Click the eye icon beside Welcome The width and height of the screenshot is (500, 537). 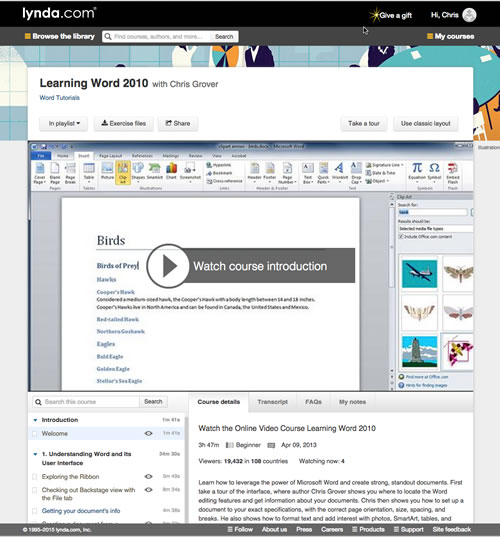(148, 433)
